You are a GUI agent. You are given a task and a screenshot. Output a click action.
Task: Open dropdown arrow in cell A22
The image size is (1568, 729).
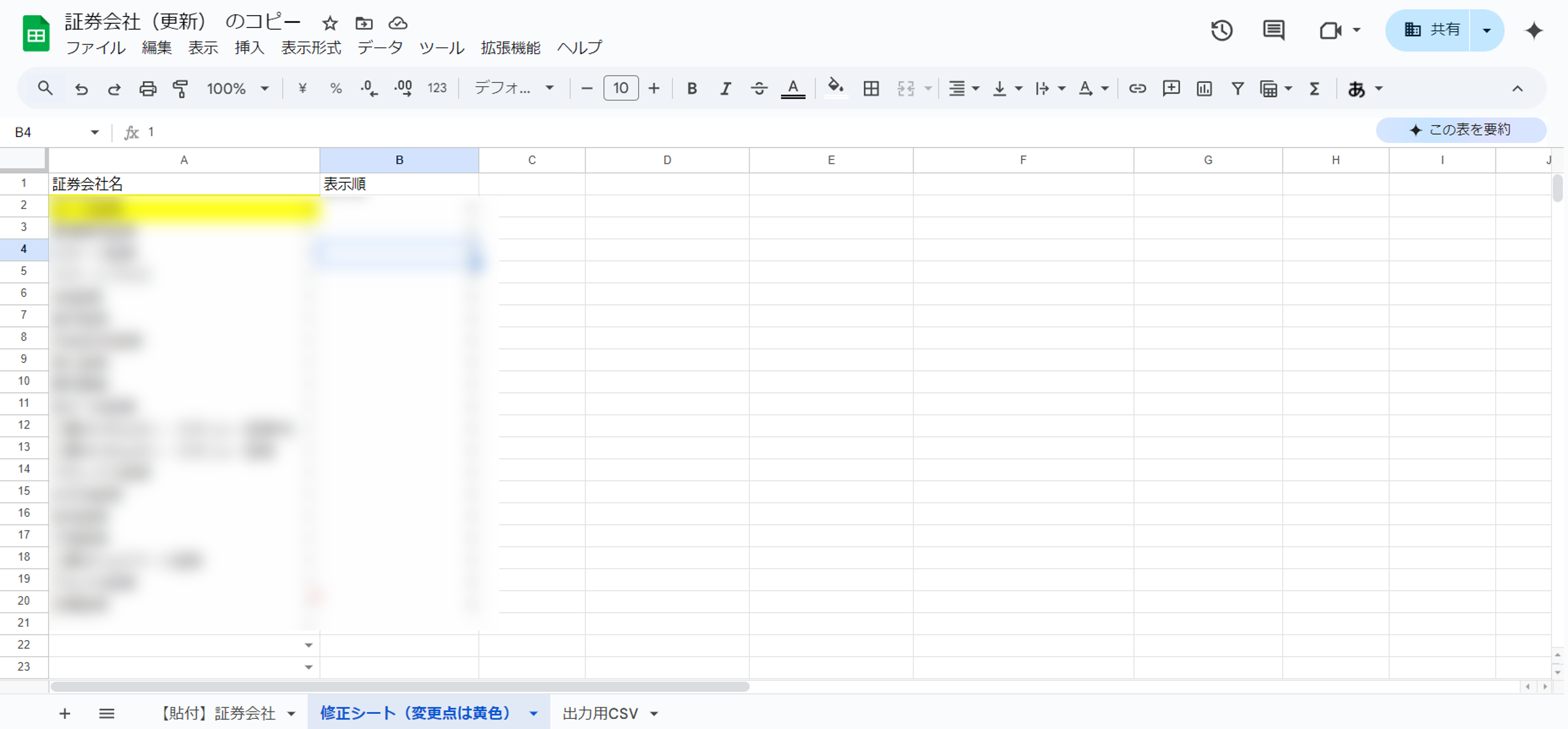click(x=309, y=645)
